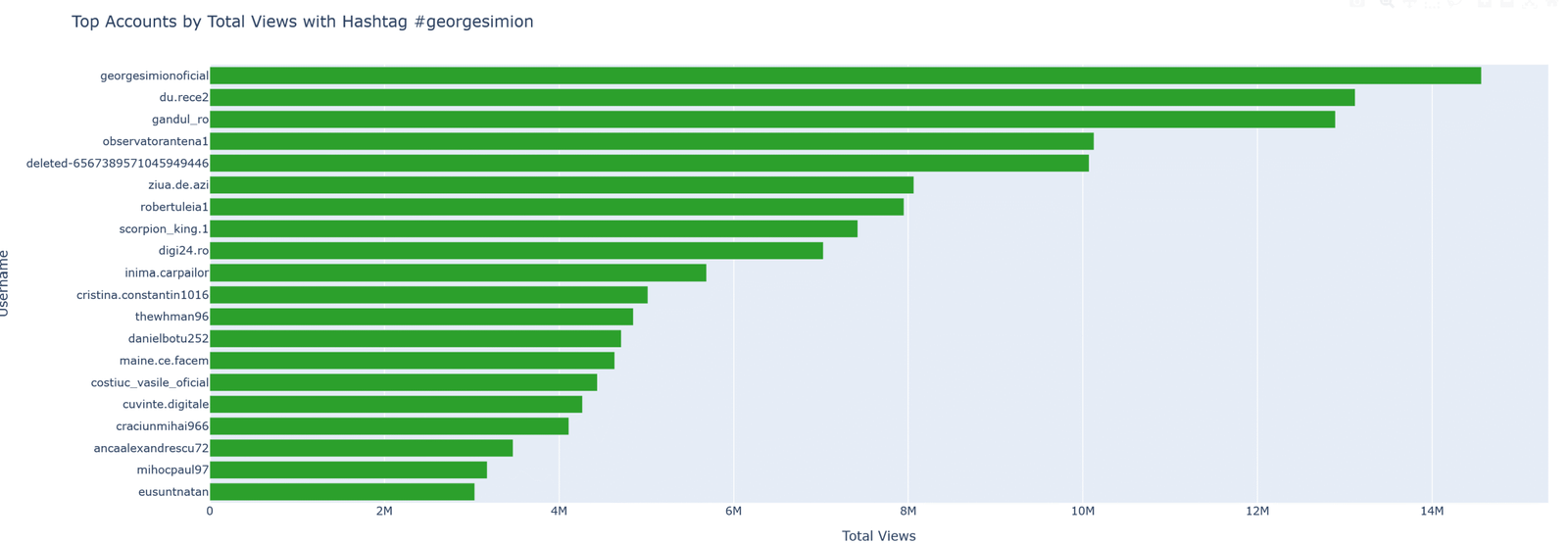Click the camera download plot icon
1568x544 pixels.
[x=1358, y=3]
